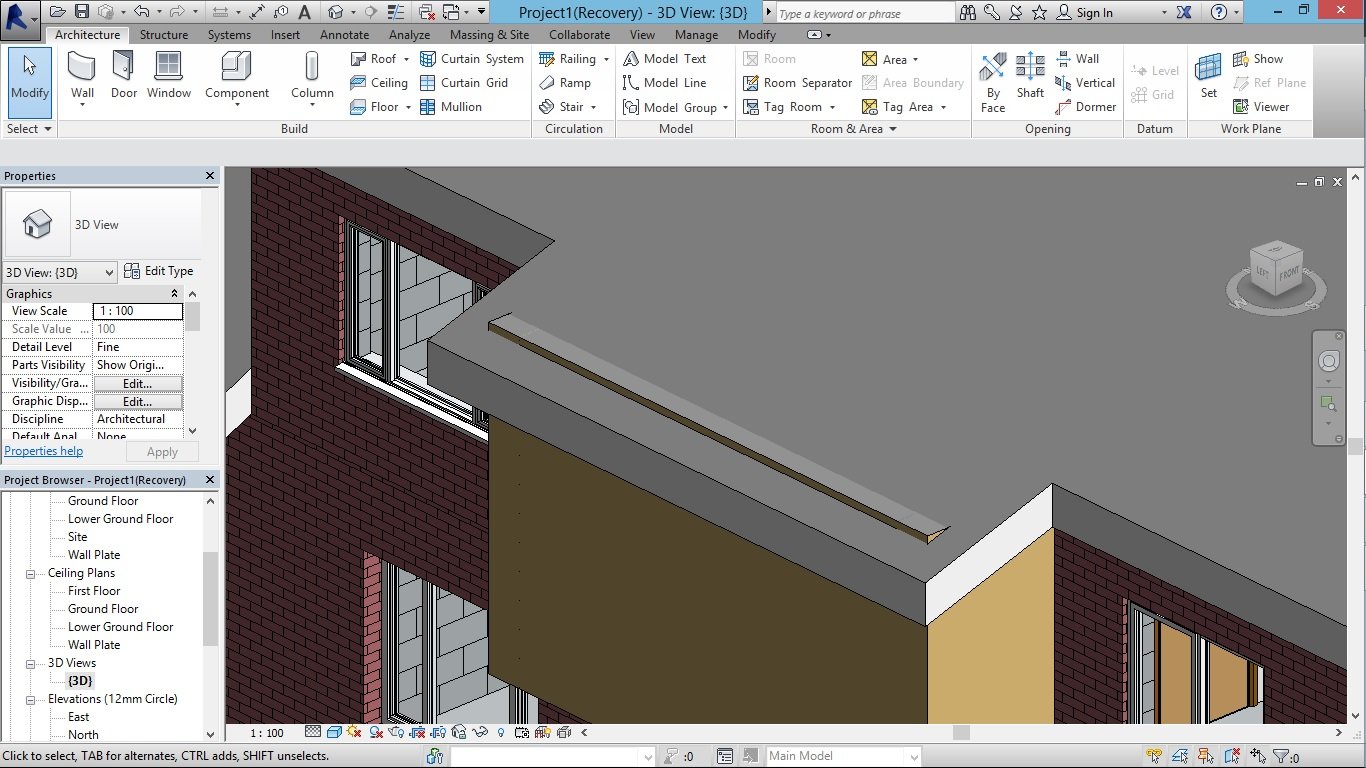Choose the Column tool icon
Image resolution: width=1366 pixels, height=768 pixels.
[x=312, y=76]
